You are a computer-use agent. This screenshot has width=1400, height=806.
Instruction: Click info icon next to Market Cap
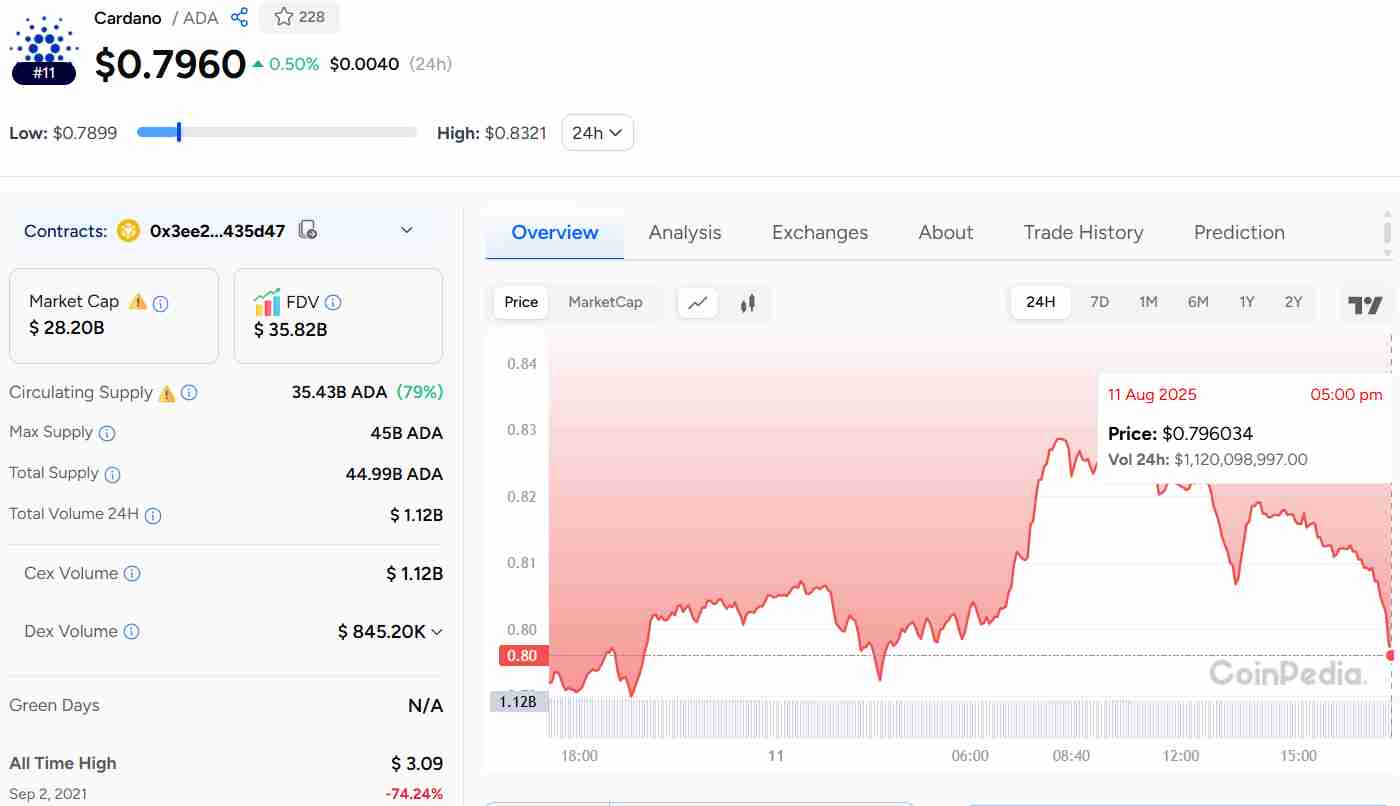[x=160, y=302]
